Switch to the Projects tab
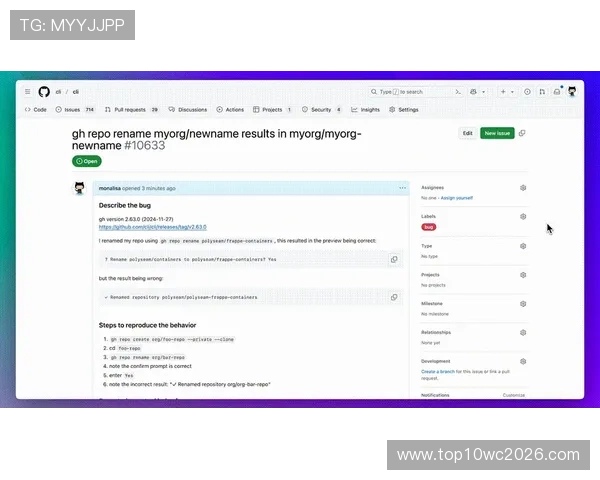The image size is (600, 480). coord(272,110)
